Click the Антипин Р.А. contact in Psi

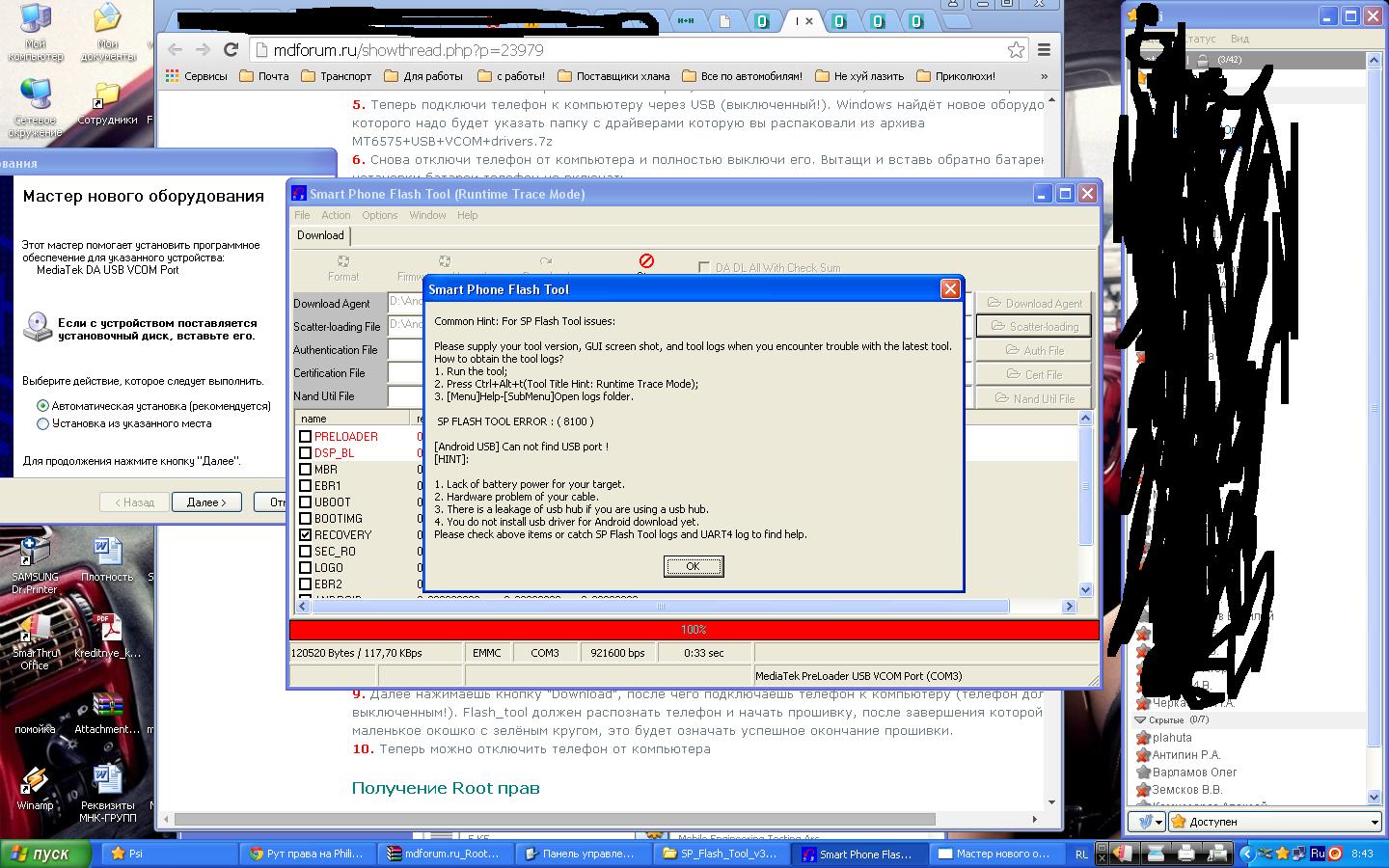(1185, 755)
